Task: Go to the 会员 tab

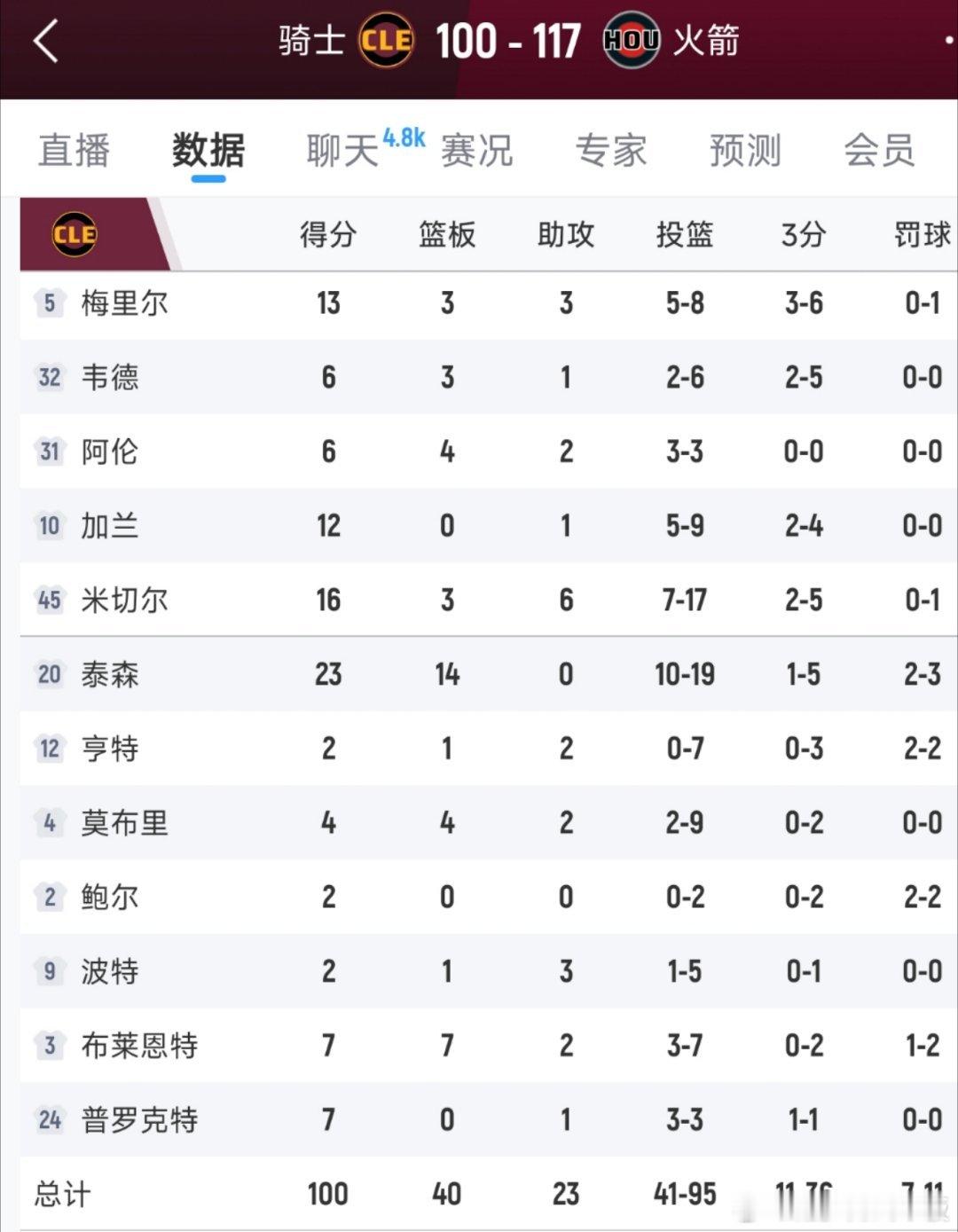Action: [x=879, y=150]
